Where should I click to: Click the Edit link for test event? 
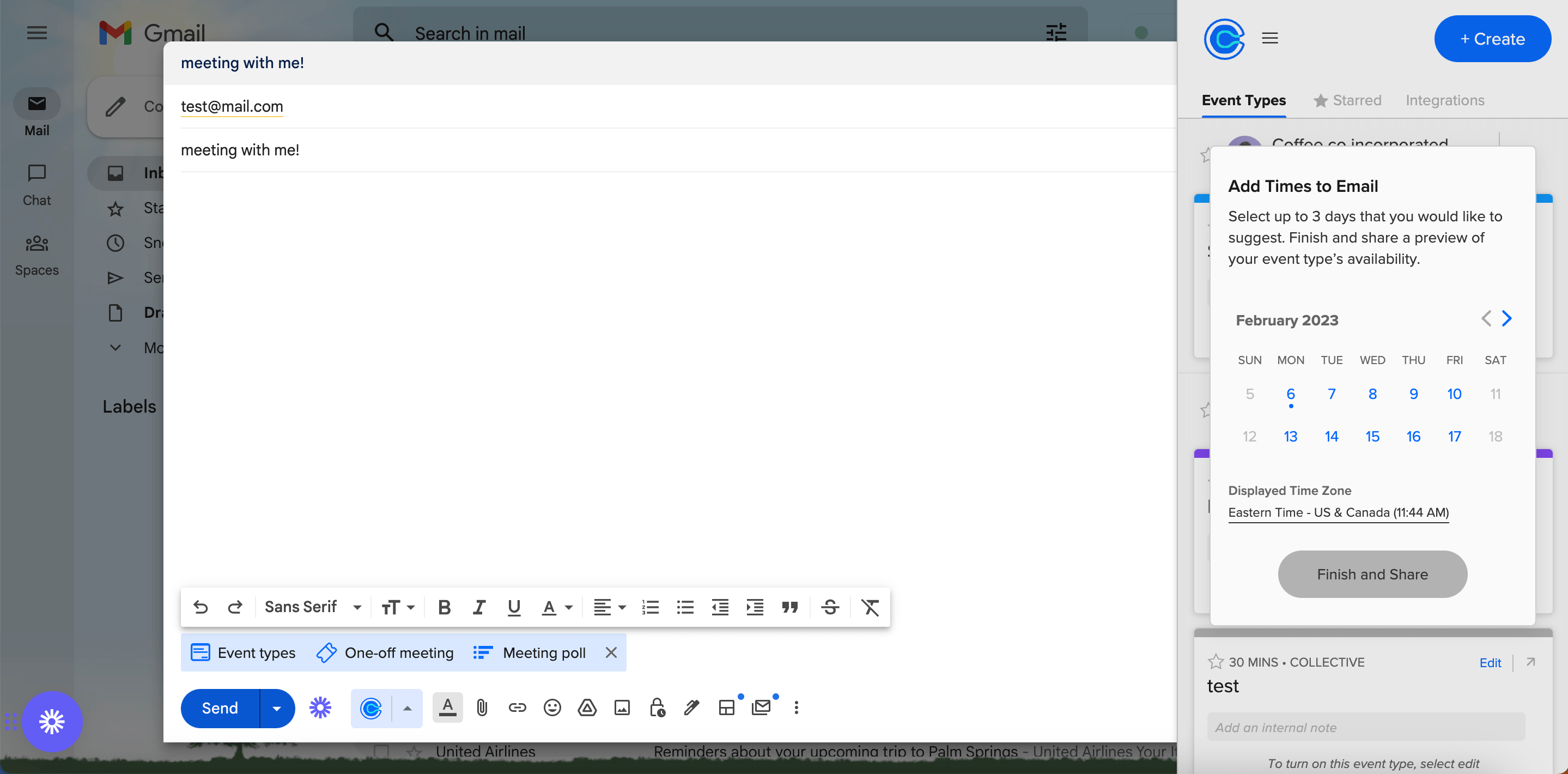(1490, 662)
